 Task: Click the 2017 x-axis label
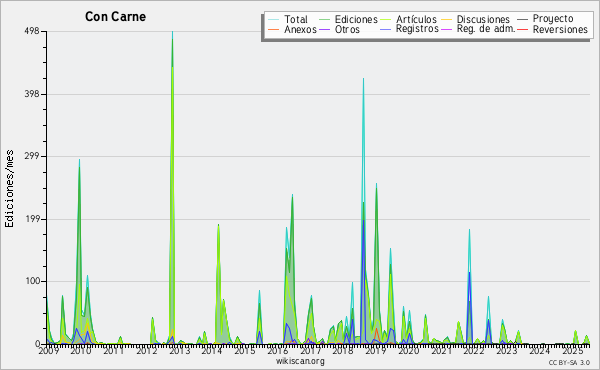pyautogui.click(x=310, y=351)
